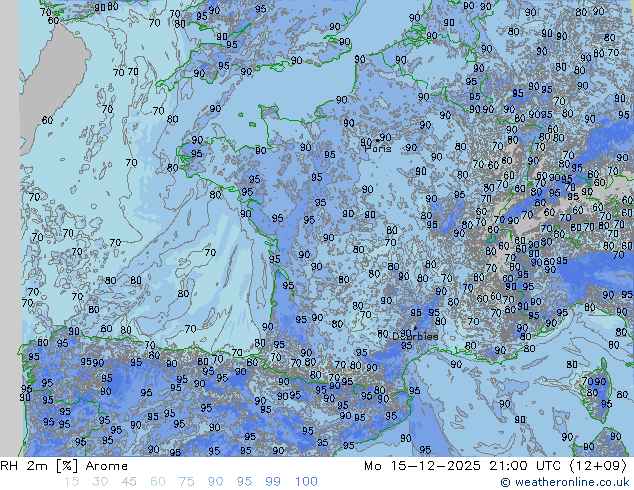Click the Dourbies location label
Image resolution: width=634 pixels, height=490 pixels.
(x=415, y=336)
